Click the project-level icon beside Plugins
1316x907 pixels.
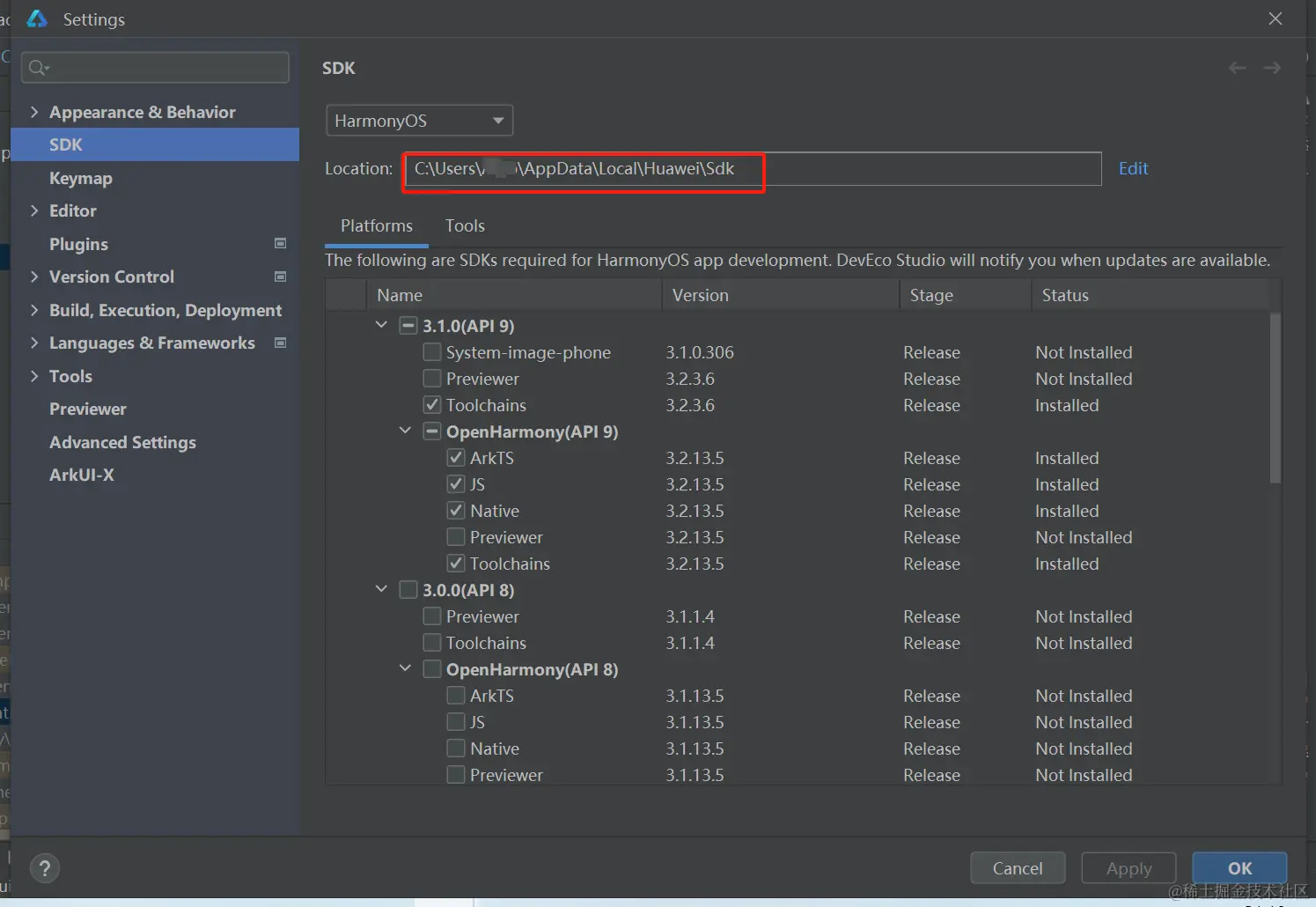(x=281, y=243)
